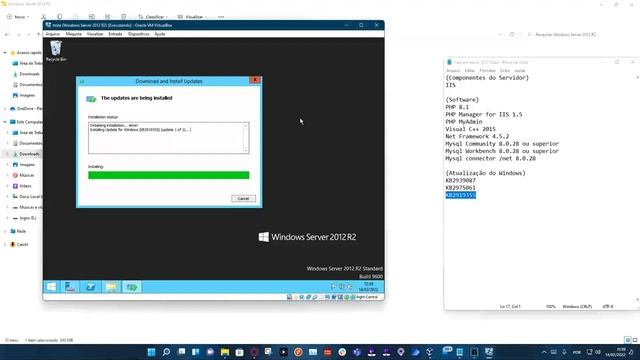Image resolution: width=640 pixels, height=360 pixels.
Task: Click the Copy icon in File Explorer toolbar
Action: [60, 17]
